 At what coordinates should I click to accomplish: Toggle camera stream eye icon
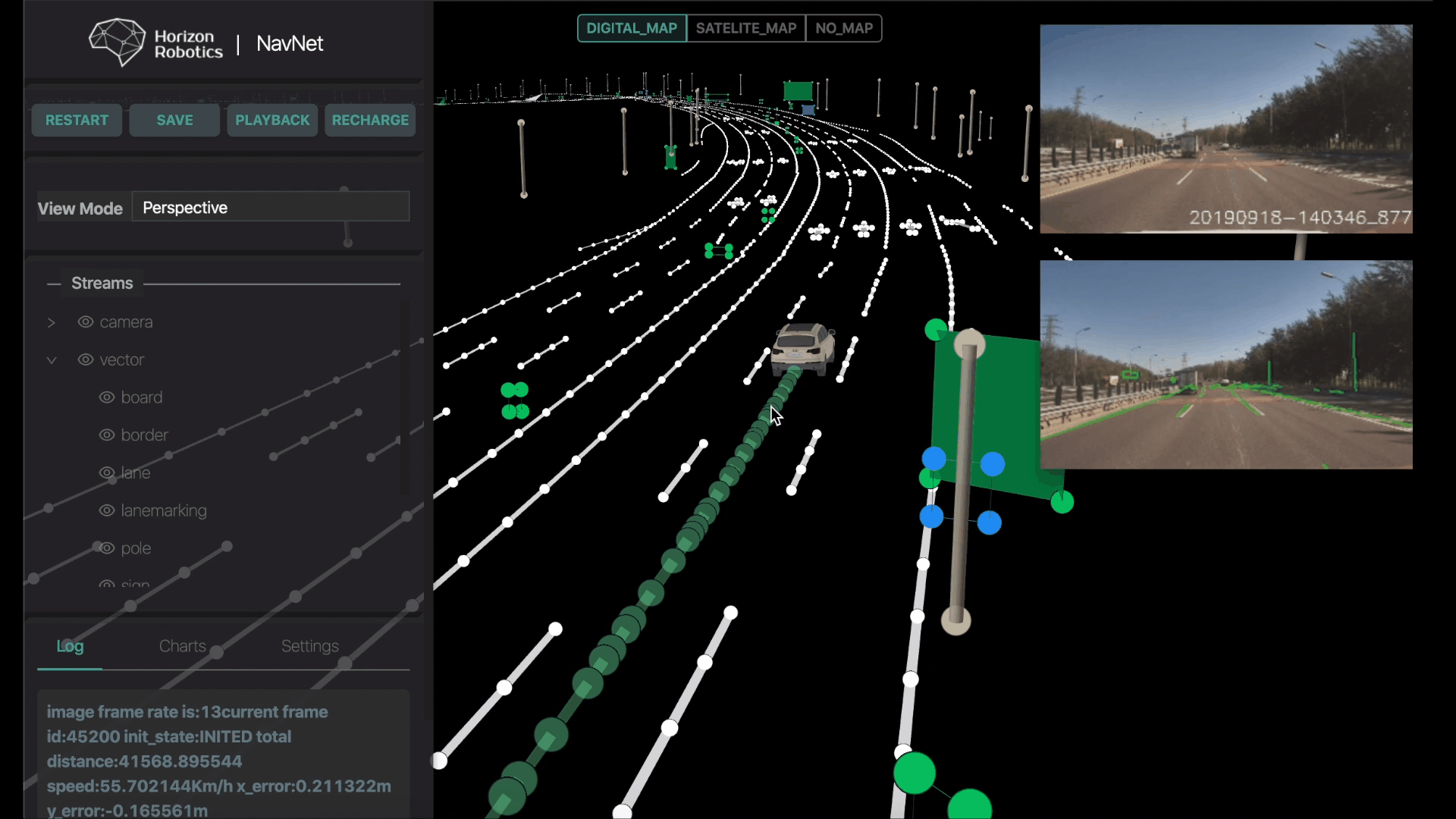(86, 322)
